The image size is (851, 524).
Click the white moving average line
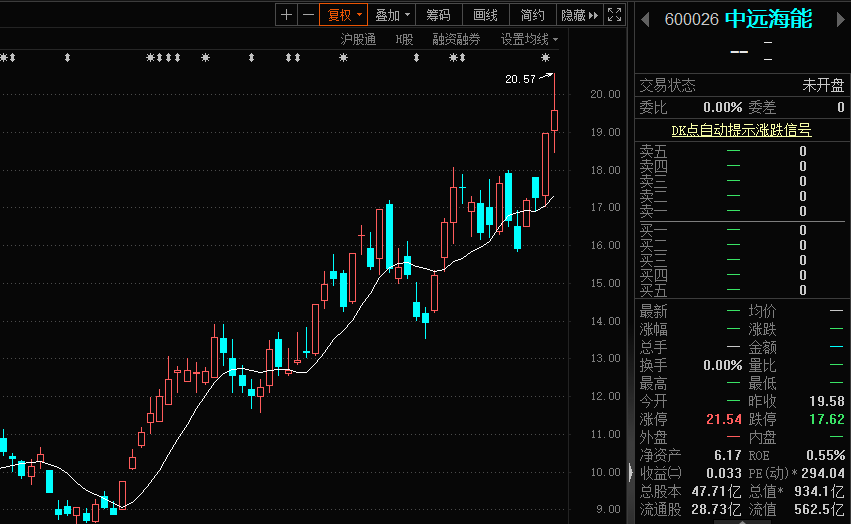[340, 329]
